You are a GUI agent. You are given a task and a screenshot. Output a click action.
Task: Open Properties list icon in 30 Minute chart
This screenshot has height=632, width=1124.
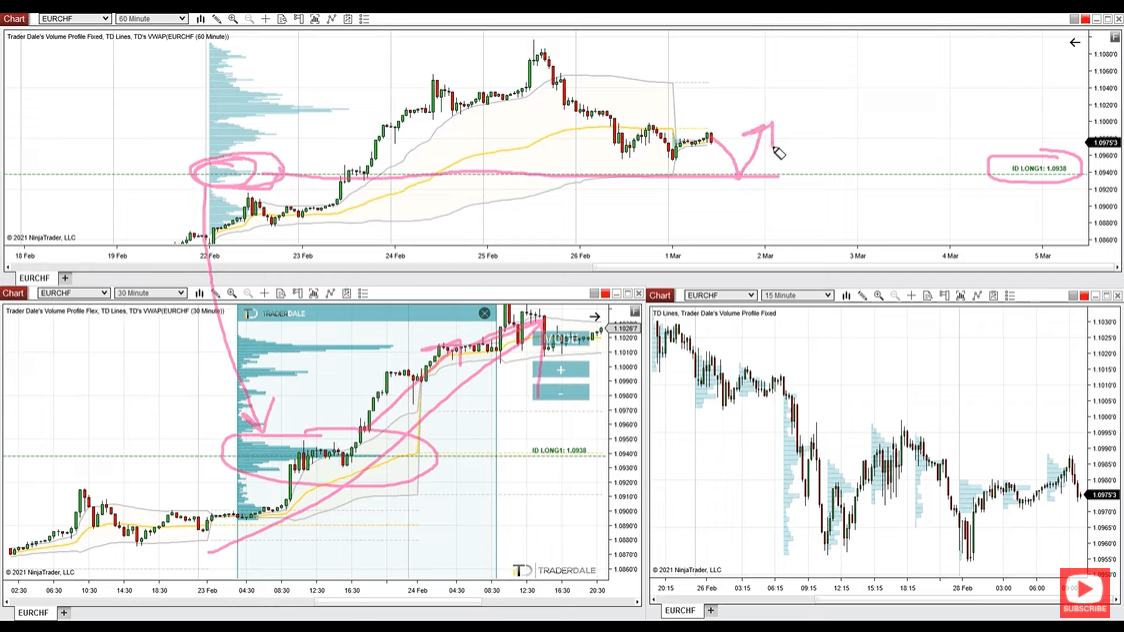363,293
